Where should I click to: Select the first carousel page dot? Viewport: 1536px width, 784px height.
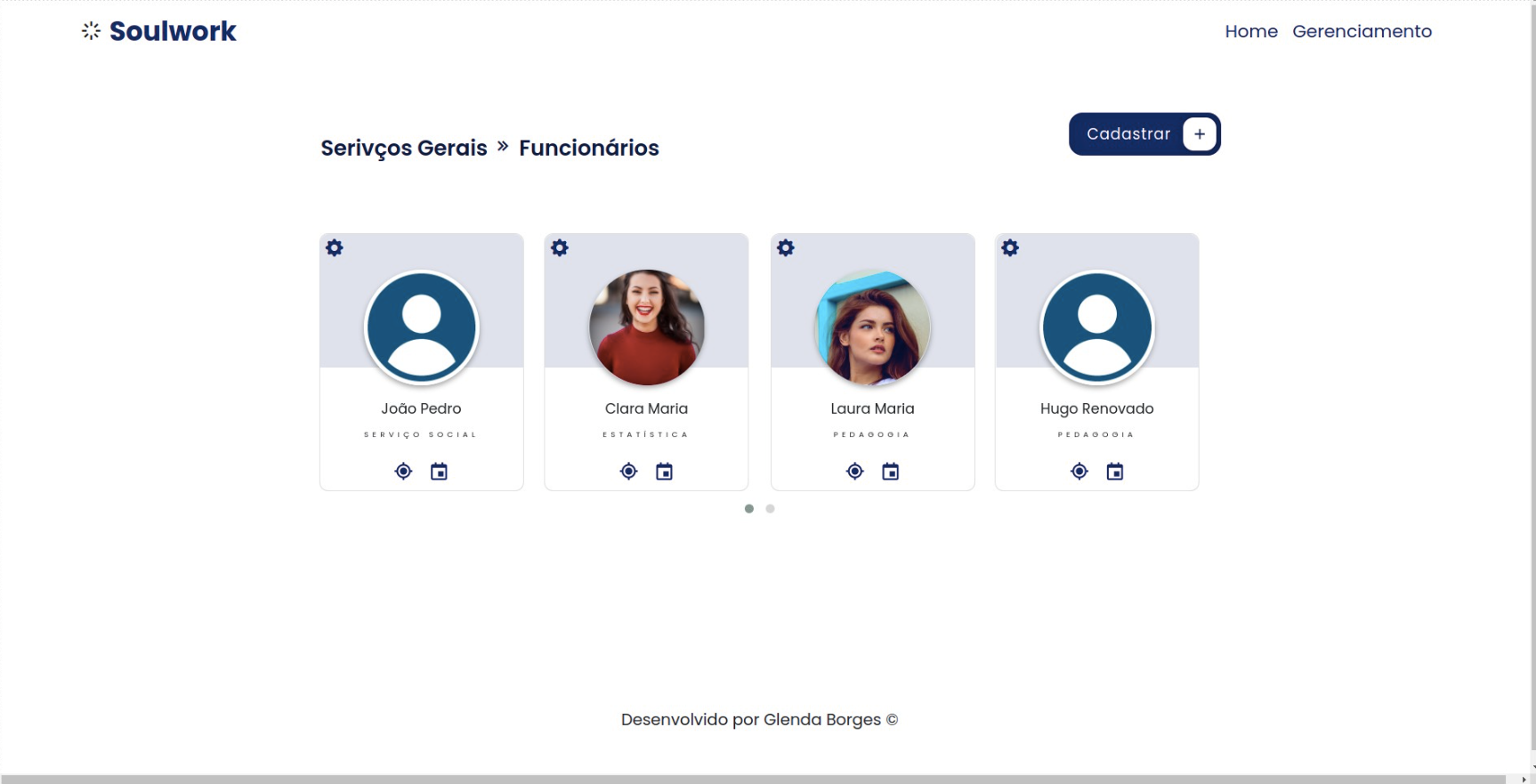coord(749,509)
